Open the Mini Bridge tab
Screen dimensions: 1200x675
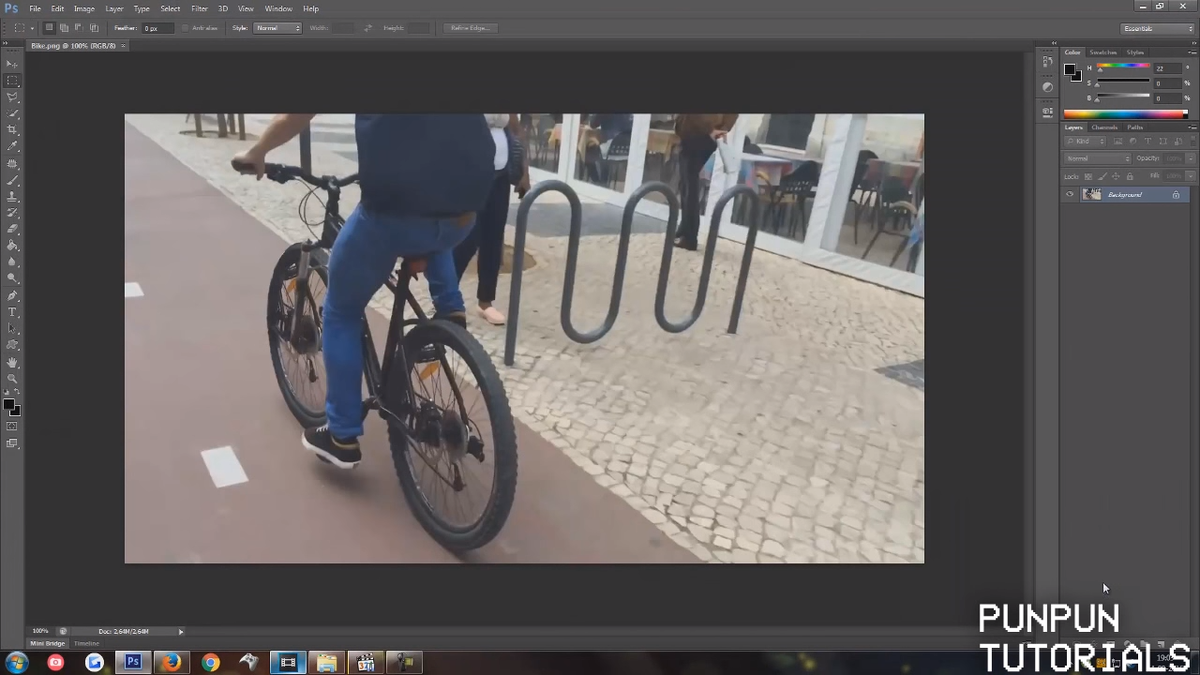pyautogui.click(x=47, y=643)
